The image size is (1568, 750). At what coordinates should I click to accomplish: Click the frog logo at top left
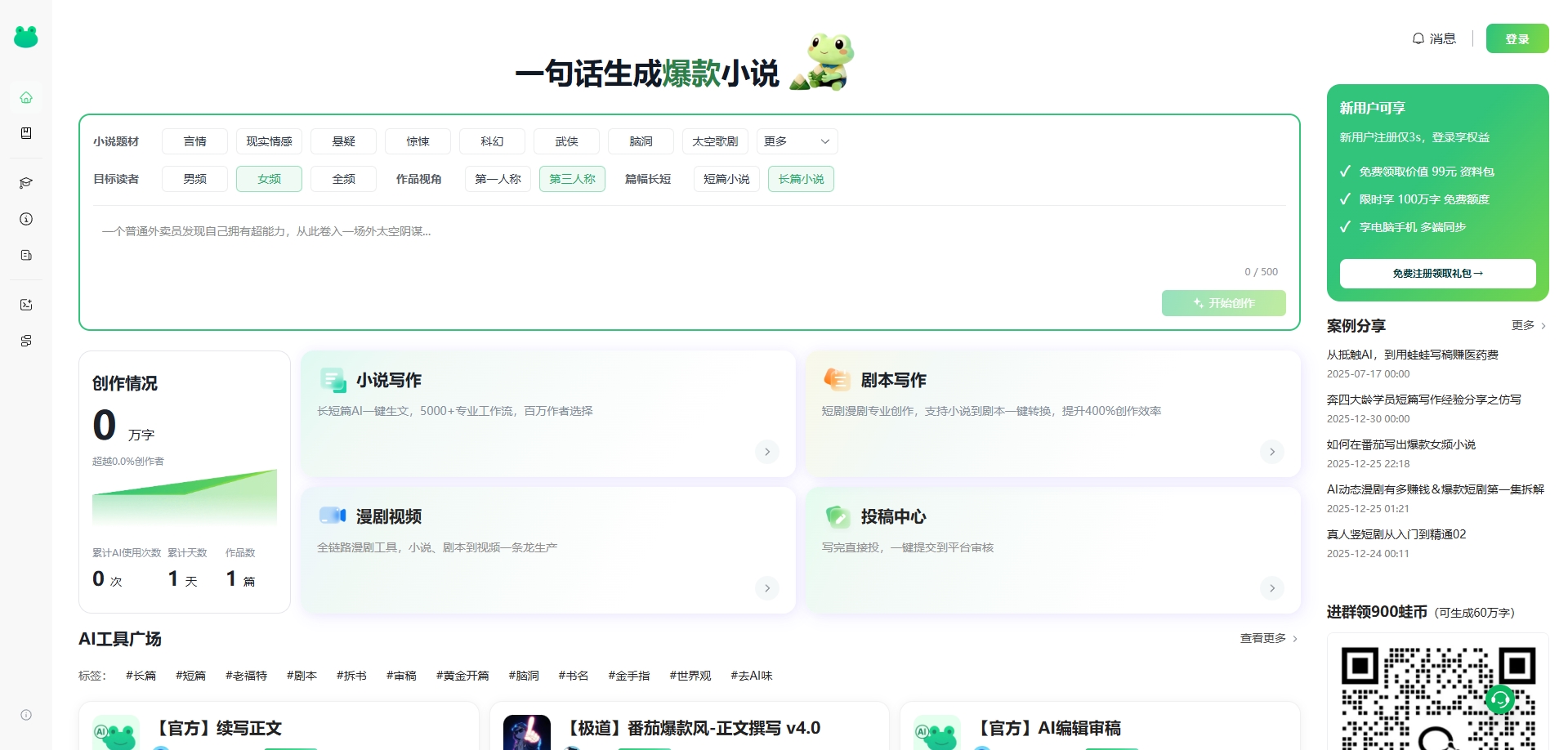(26, 37)
